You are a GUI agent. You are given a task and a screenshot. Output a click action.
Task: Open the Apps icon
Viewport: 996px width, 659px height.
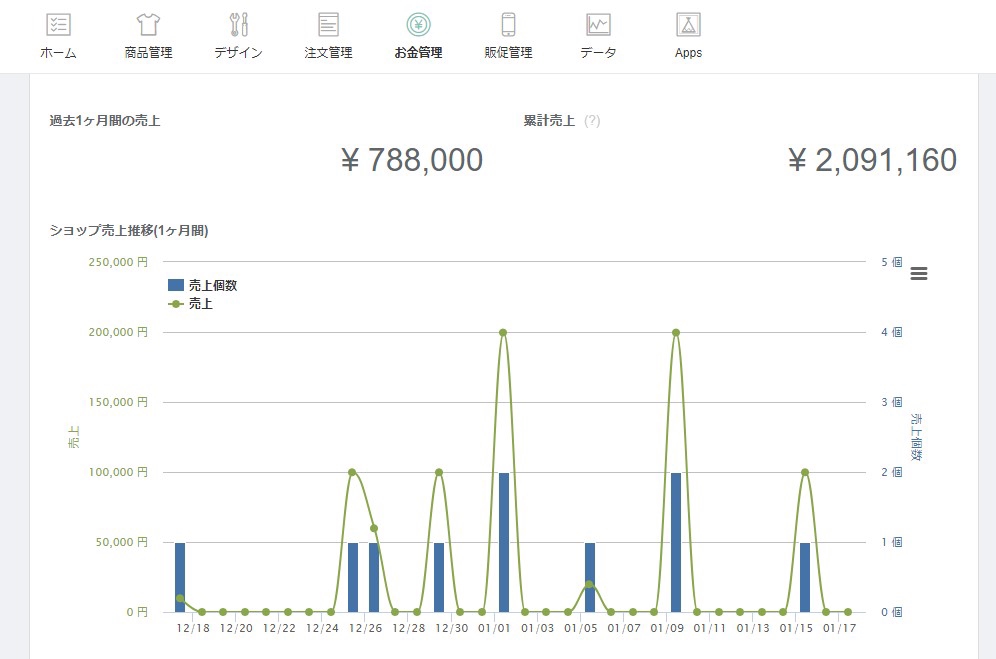689,25
